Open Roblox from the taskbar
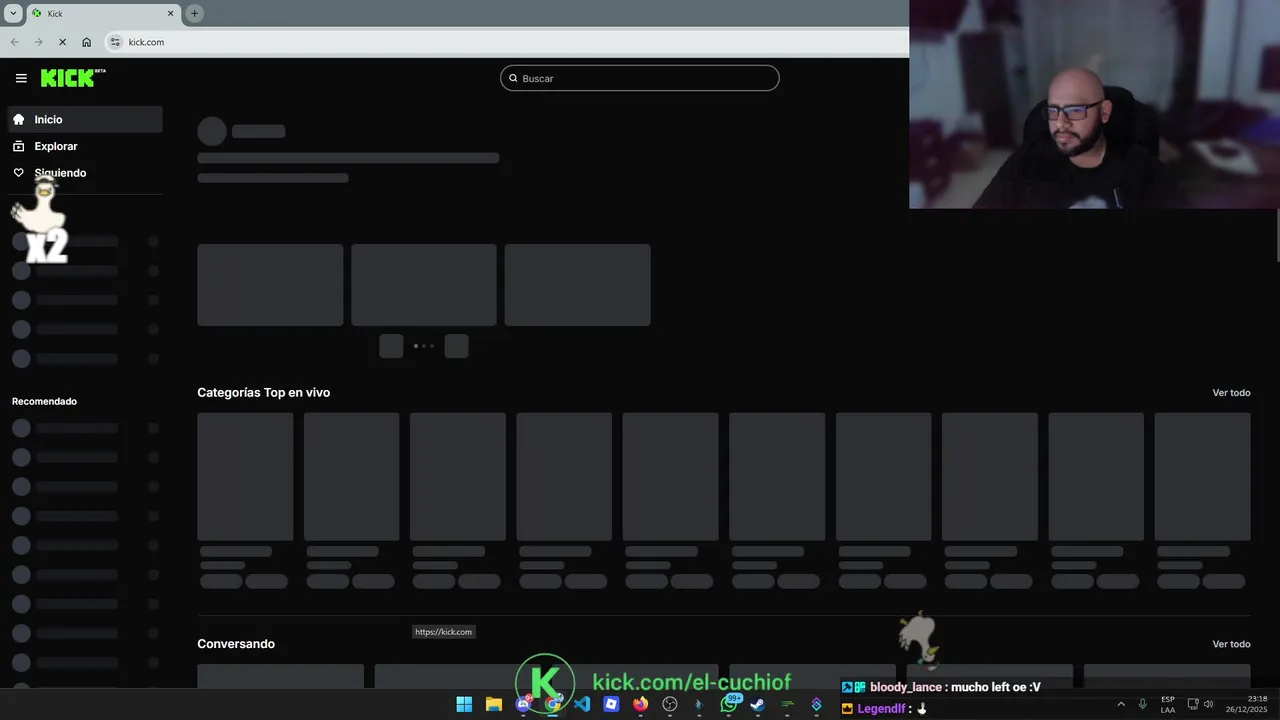 [x=611, y=704]
